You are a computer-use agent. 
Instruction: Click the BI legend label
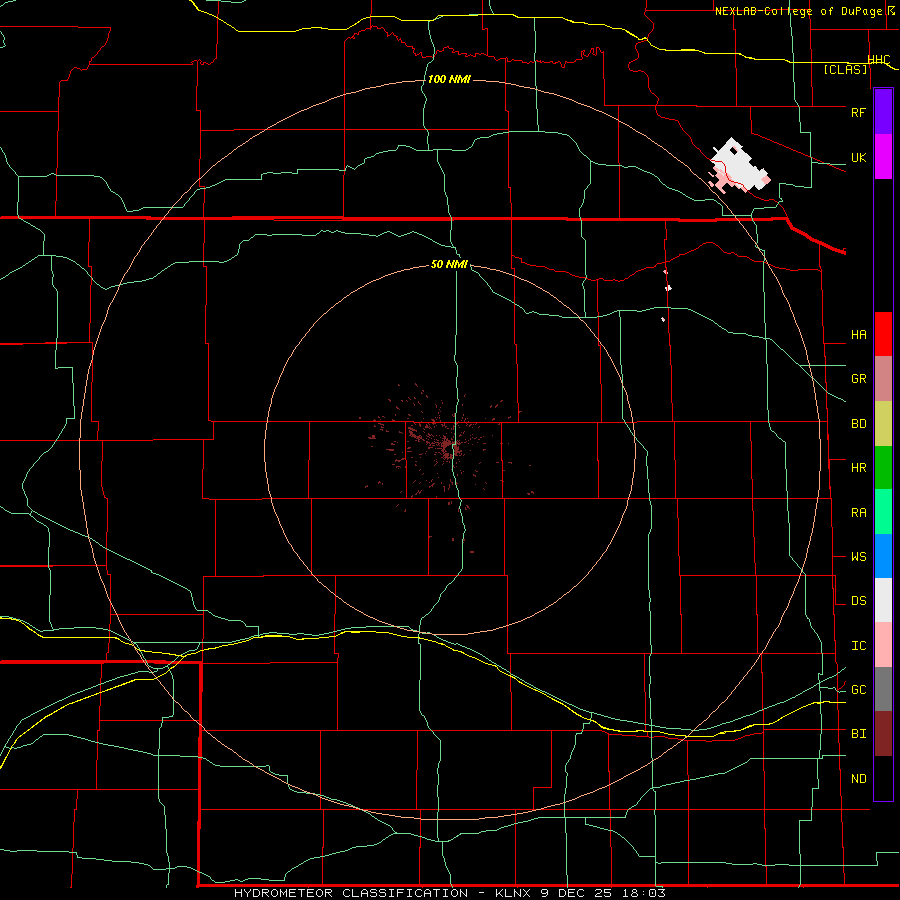click(x=859, y=734)
